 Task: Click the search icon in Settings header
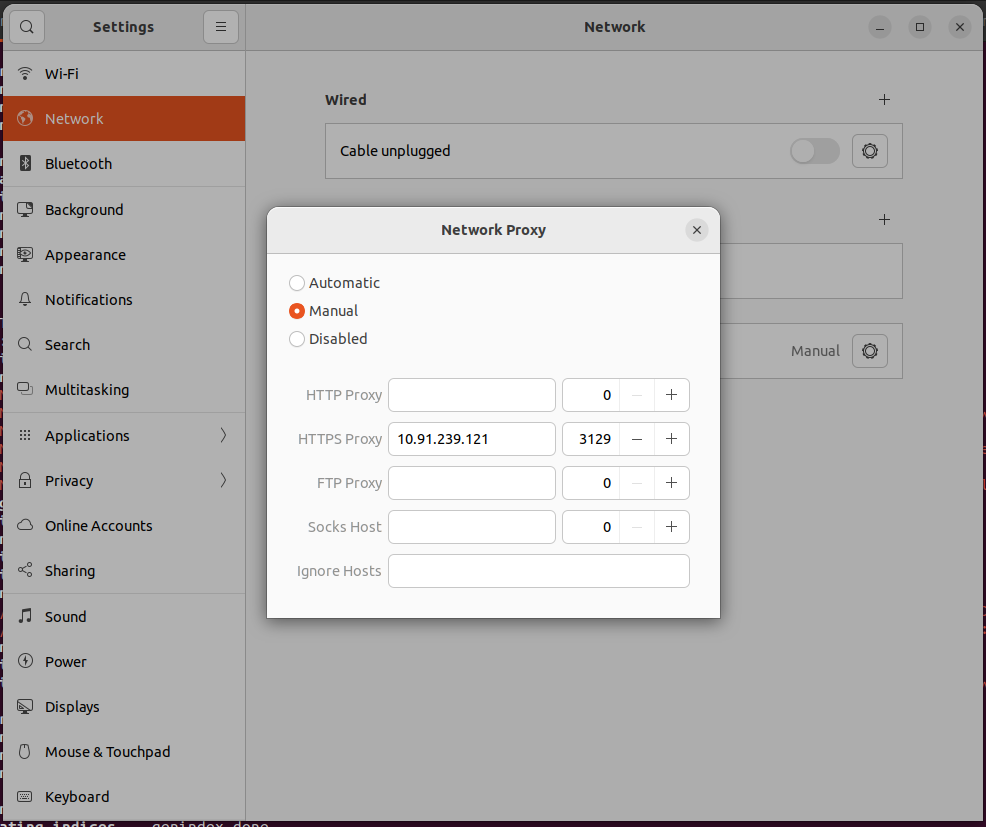point(26,27)
